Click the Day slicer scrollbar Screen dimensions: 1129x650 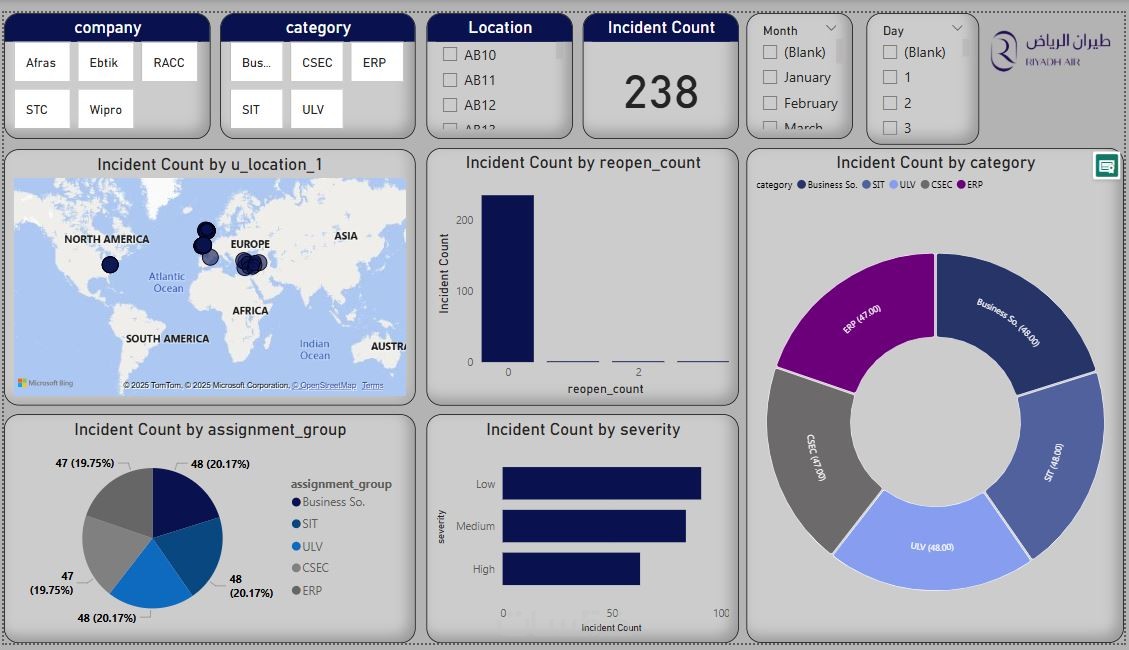(965, 48)
